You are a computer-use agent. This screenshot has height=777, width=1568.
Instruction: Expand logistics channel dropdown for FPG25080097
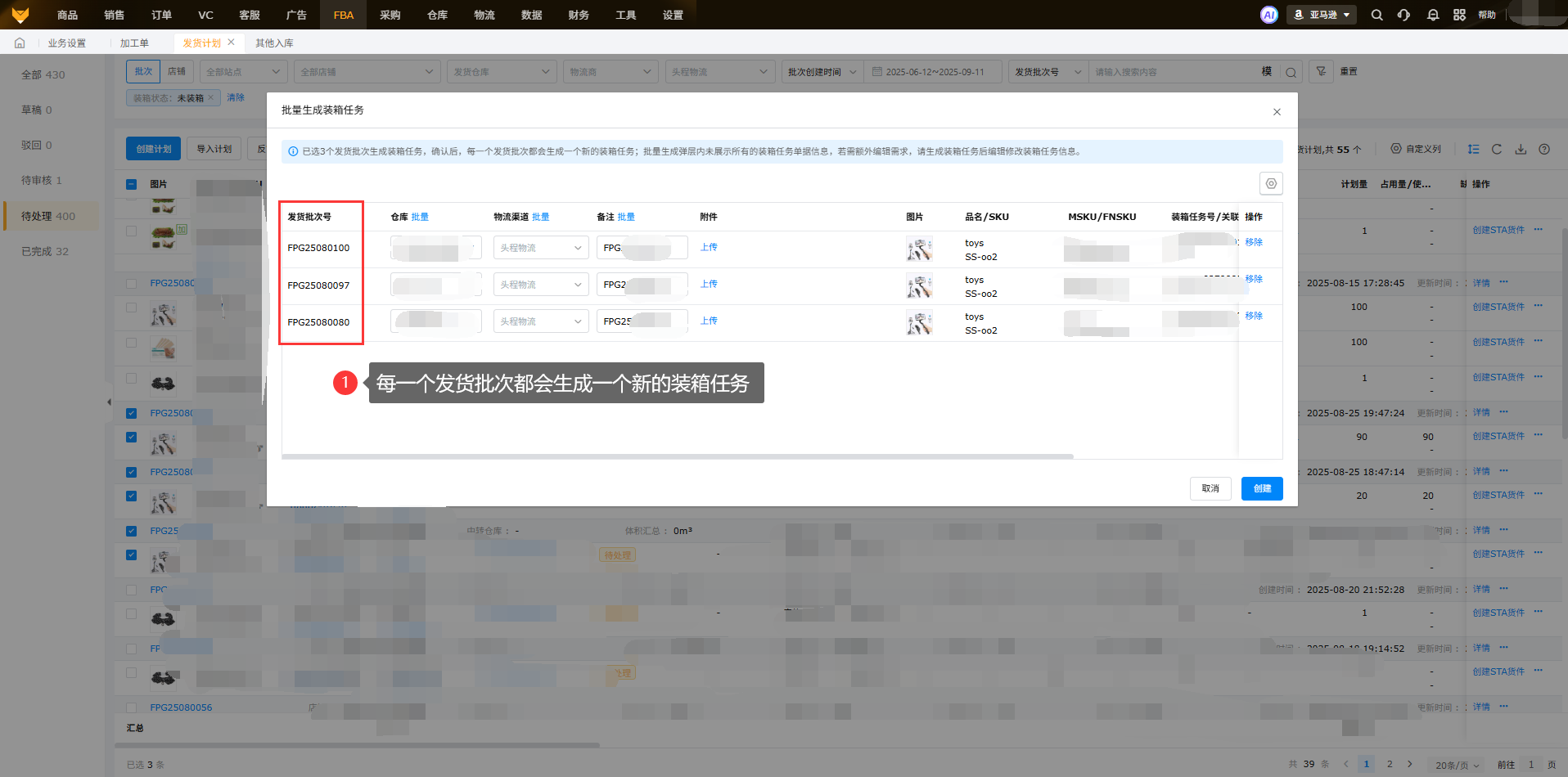pos(540,285)
